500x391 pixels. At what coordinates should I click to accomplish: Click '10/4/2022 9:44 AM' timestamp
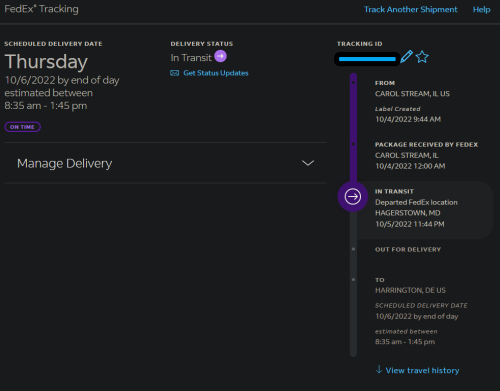coord(408,119)
